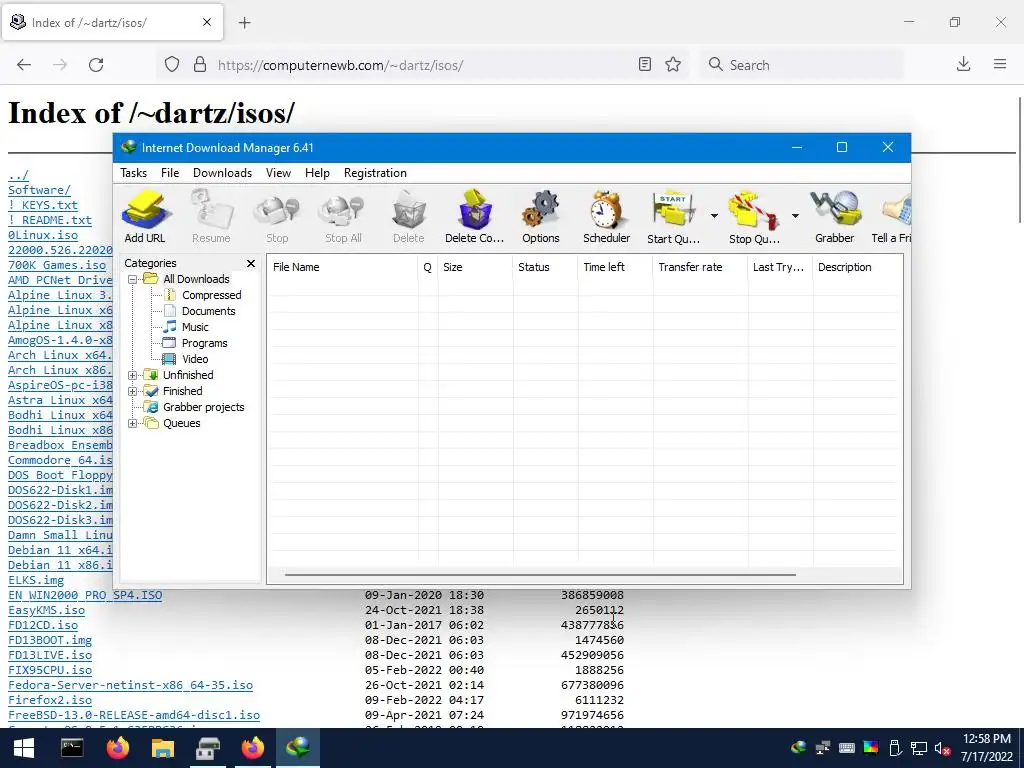The height and width of the screenshot is (768, 1024).
Task: Click the Tell a Friend toolbar icon
Action: [x=892, y=217]
